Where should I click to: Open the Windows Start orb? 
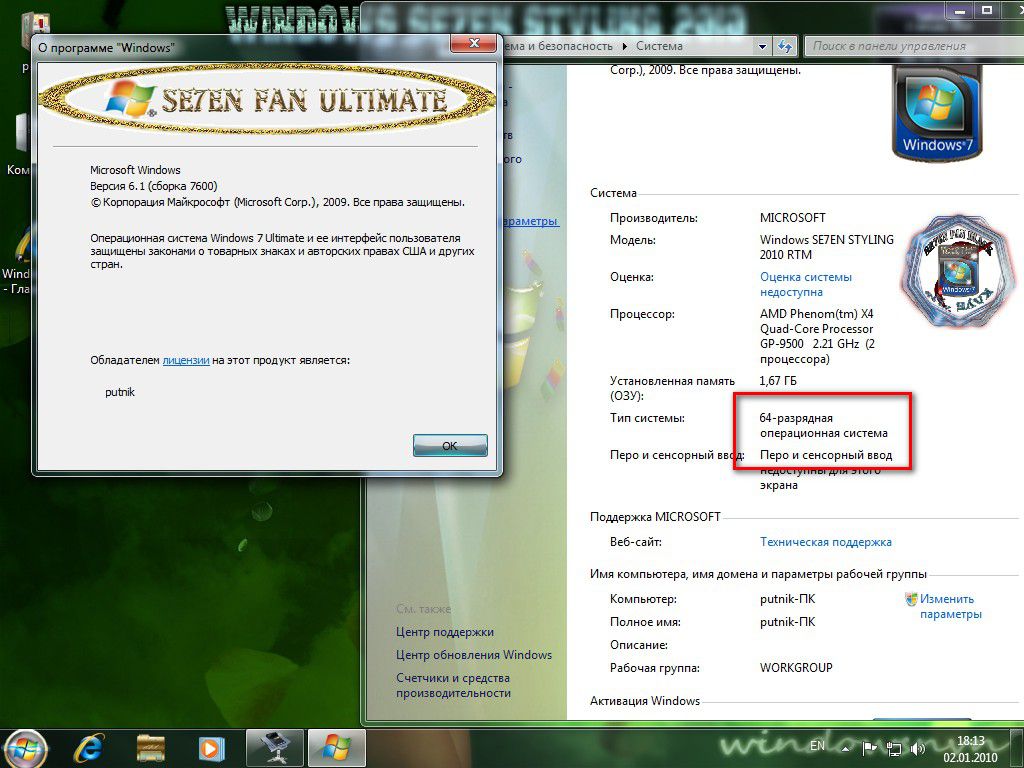26,748
